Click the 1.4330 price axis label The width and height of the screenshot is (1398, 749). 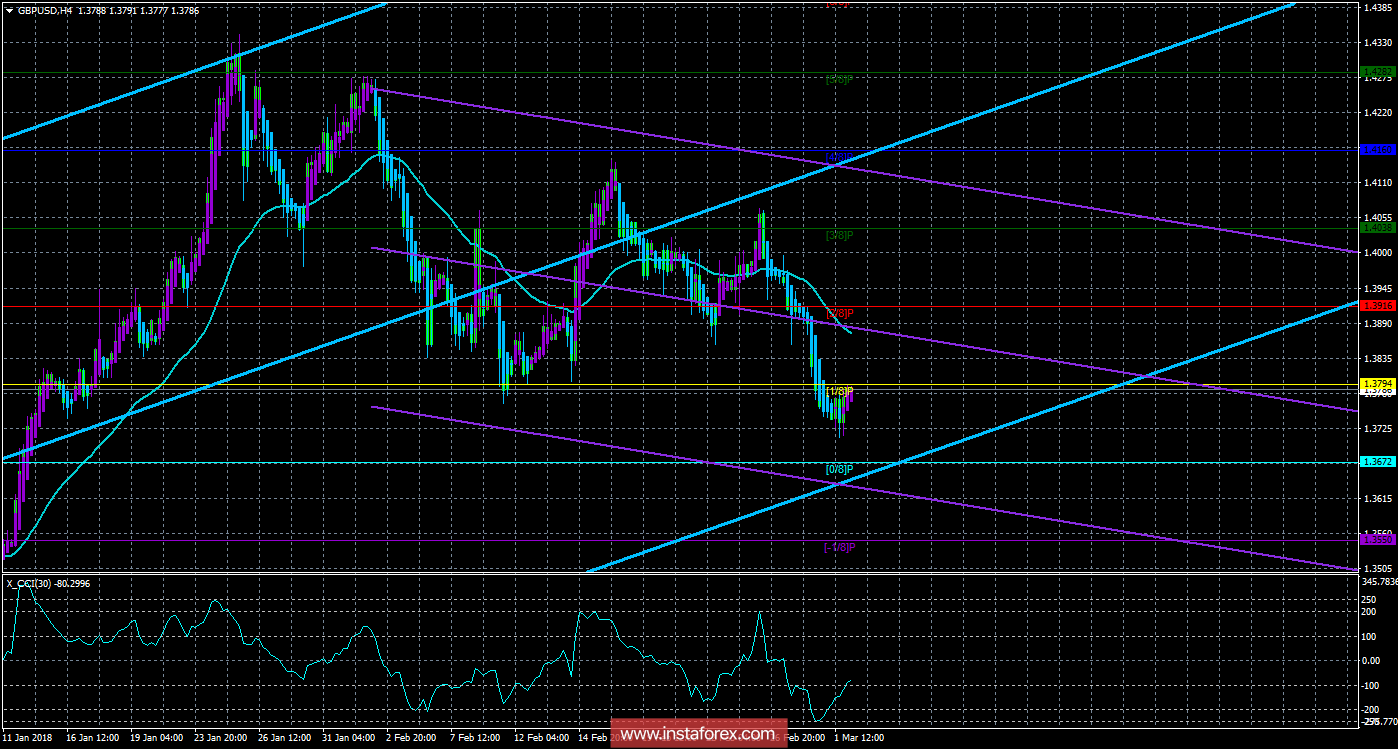[1377, 43]
